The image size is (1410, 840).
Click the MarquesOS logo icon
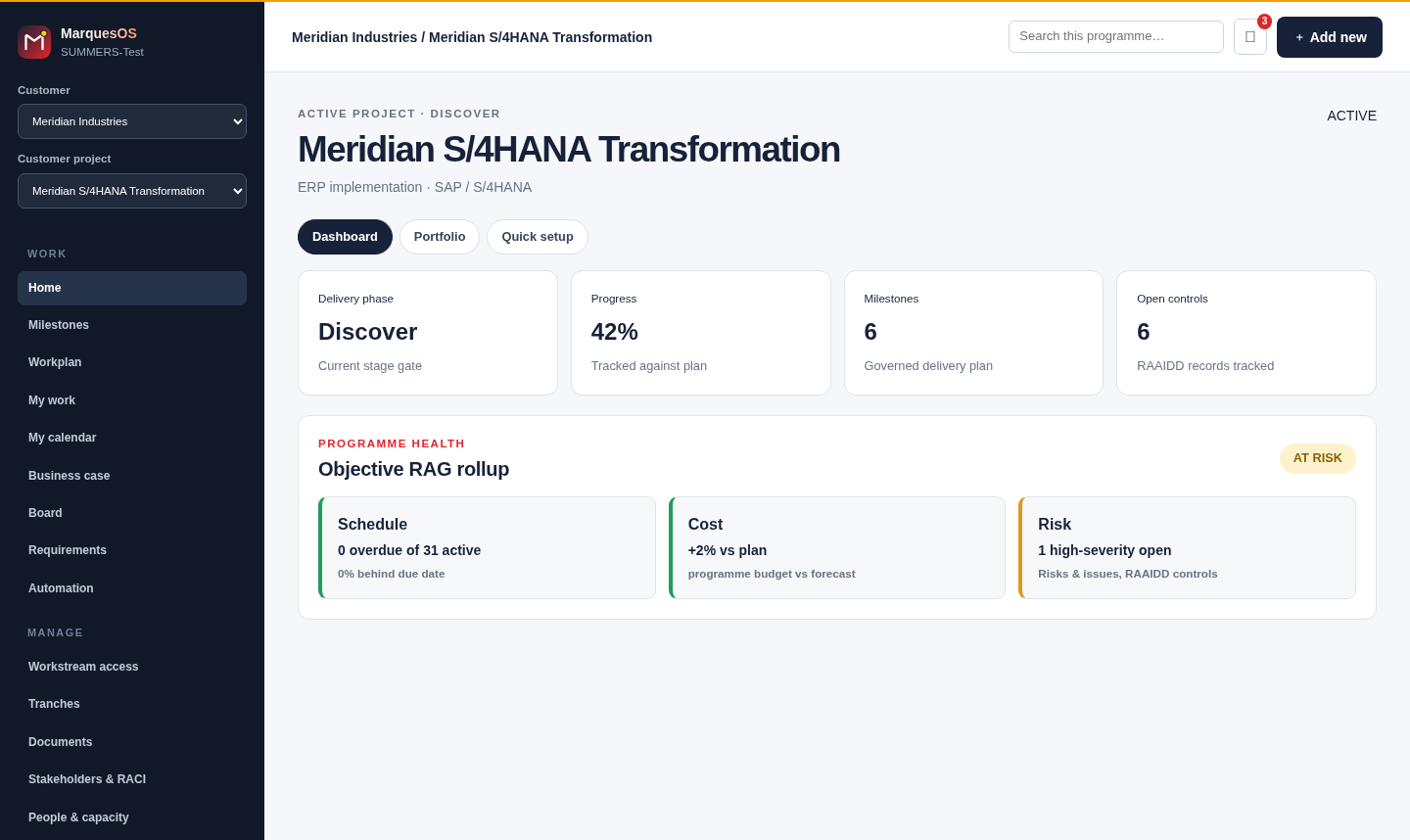pyautogui.click(x=34, y=42)
